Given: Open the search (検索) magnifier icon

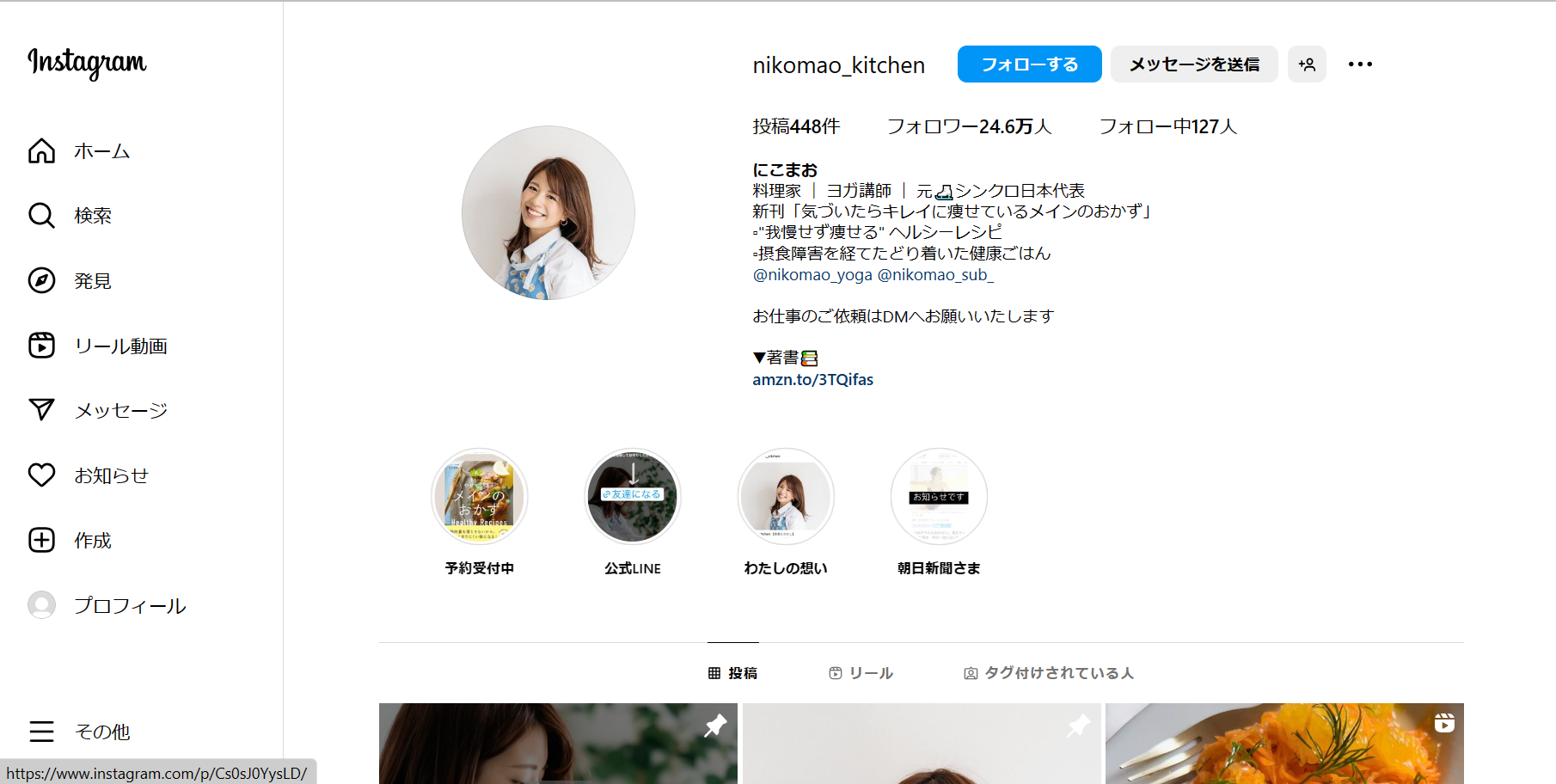Looking at the screenshot, I should click(x=41, y=215).
